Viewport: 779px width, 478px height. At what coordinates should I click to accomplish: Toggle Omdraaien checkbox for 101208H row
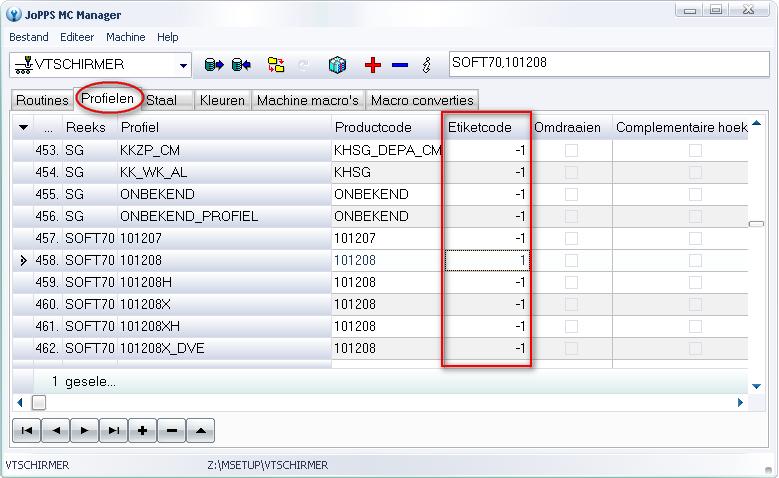pos(571,282)
